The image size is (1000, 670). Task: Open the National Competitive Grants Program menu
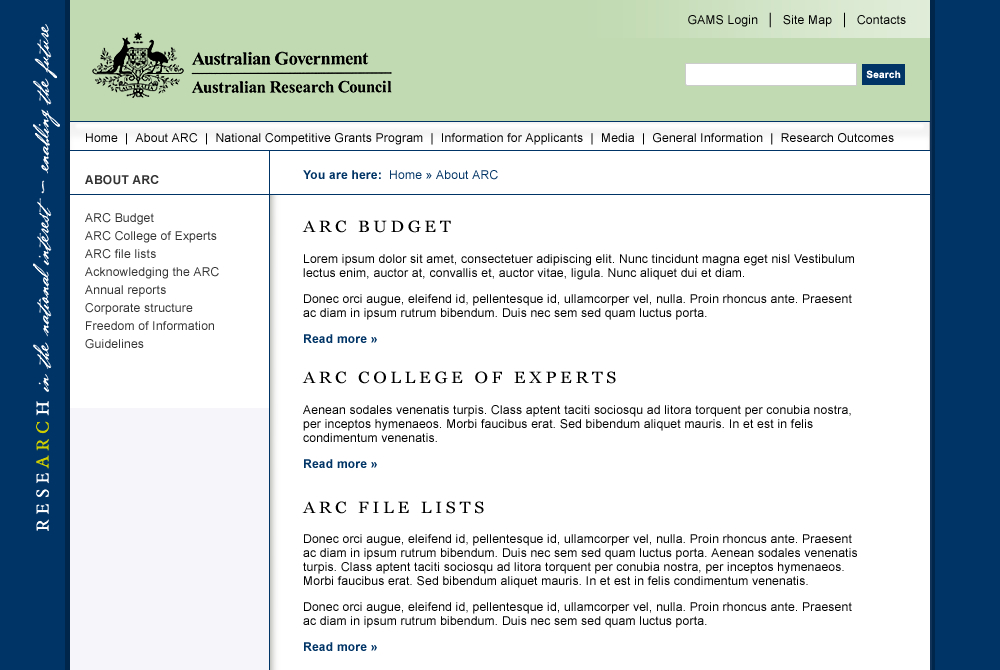[x=319, y=138]
